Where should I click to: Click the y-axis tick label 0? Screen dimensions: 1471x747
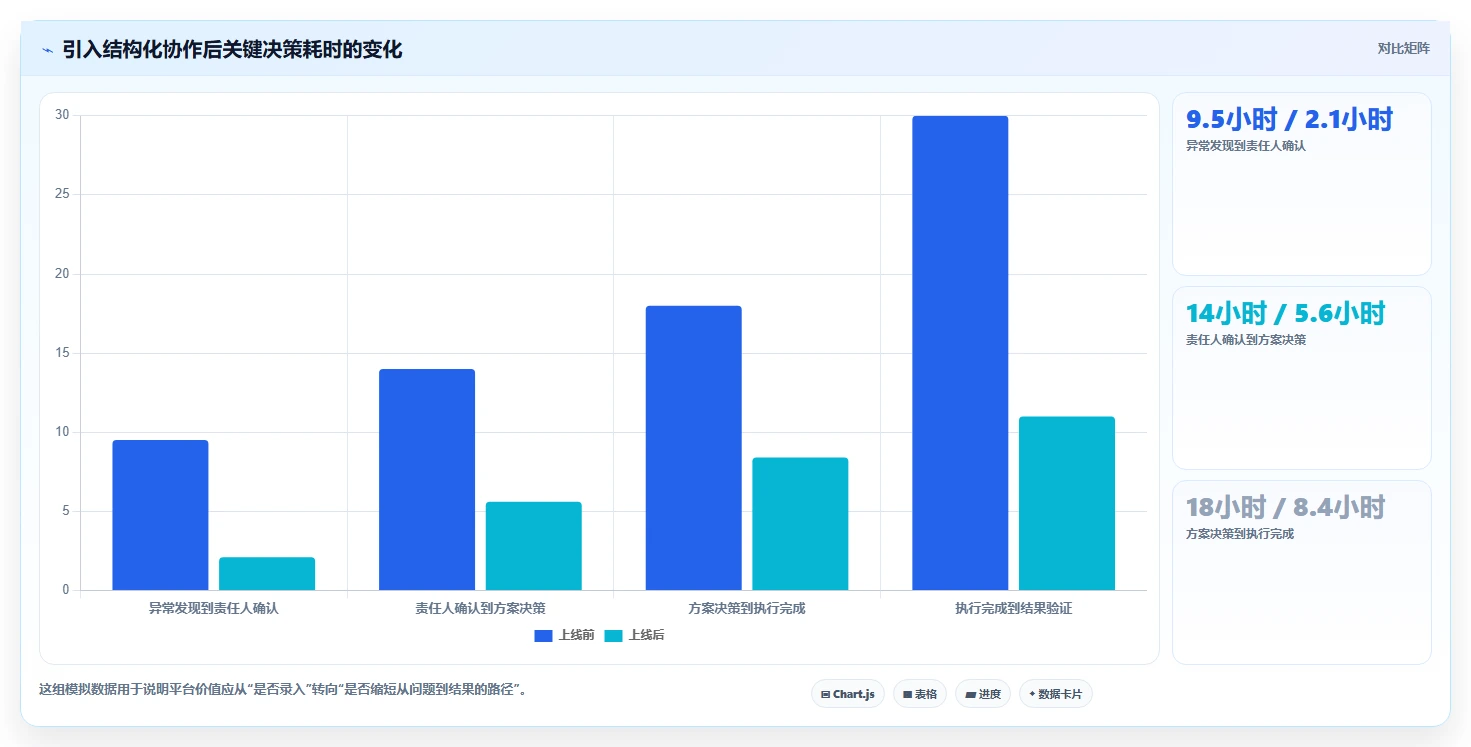[x=66, y=590]
